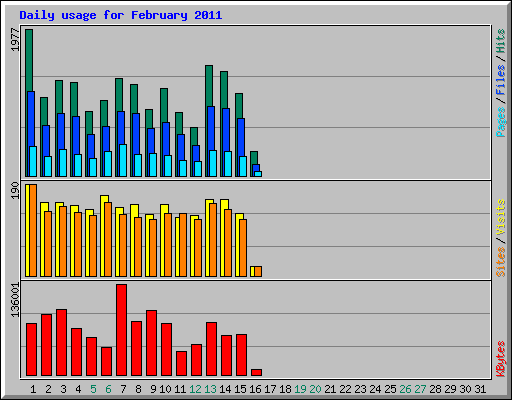Viewport: 512px width, 400px height.
Task: Select the cyan Pages bar for day 1
Action: click(33, 161)
